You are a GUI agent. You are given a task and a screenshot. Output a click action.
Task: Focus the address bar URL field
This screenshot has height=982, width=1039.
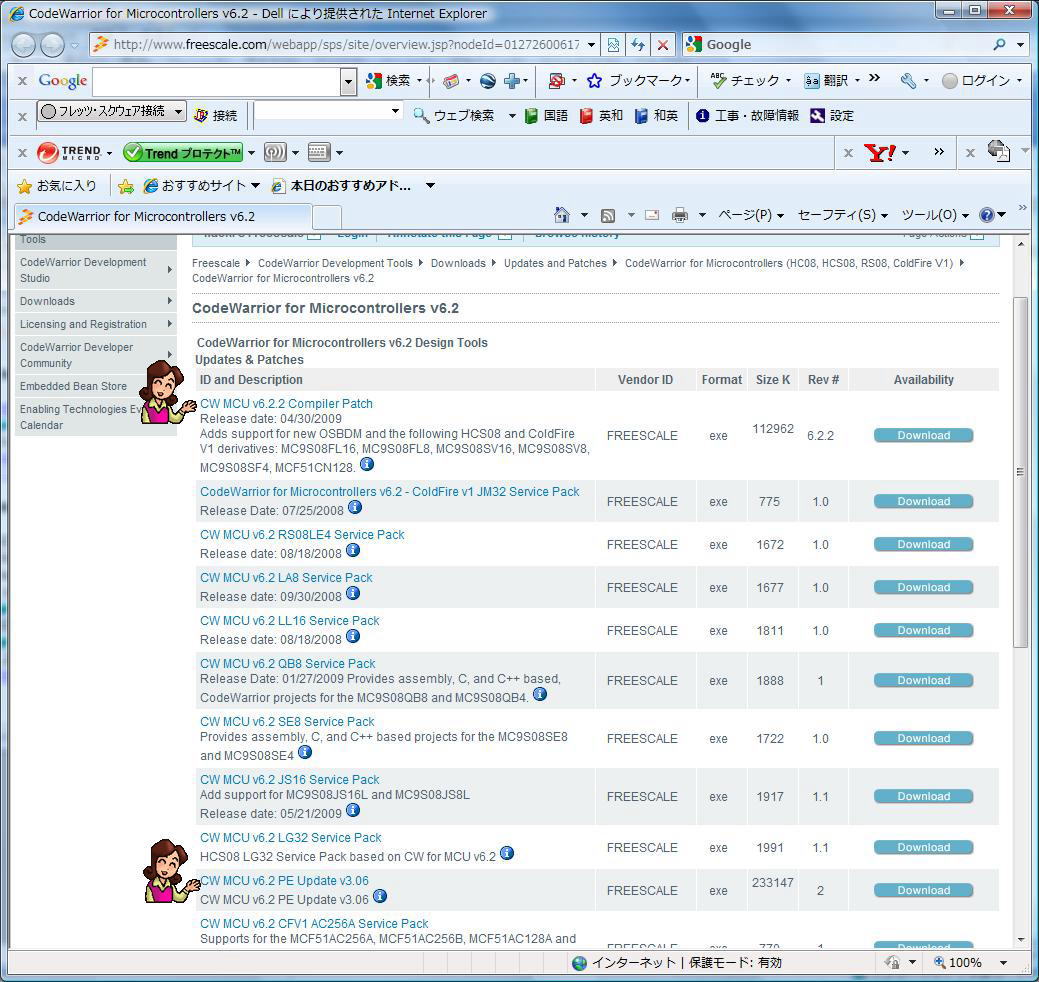click(x=346, y=45)
